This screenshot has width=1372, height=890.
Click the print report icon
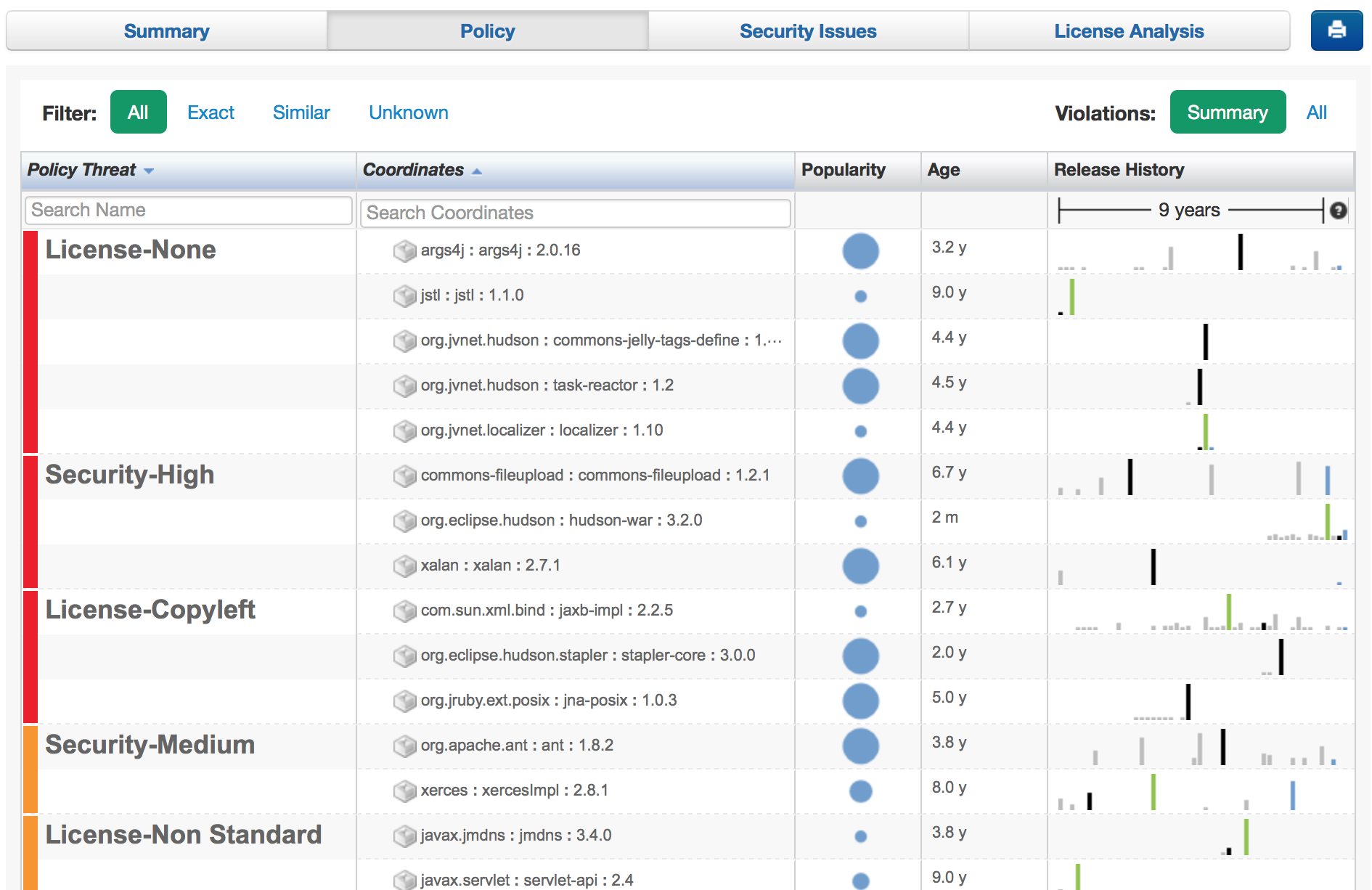coord(1336,30)
